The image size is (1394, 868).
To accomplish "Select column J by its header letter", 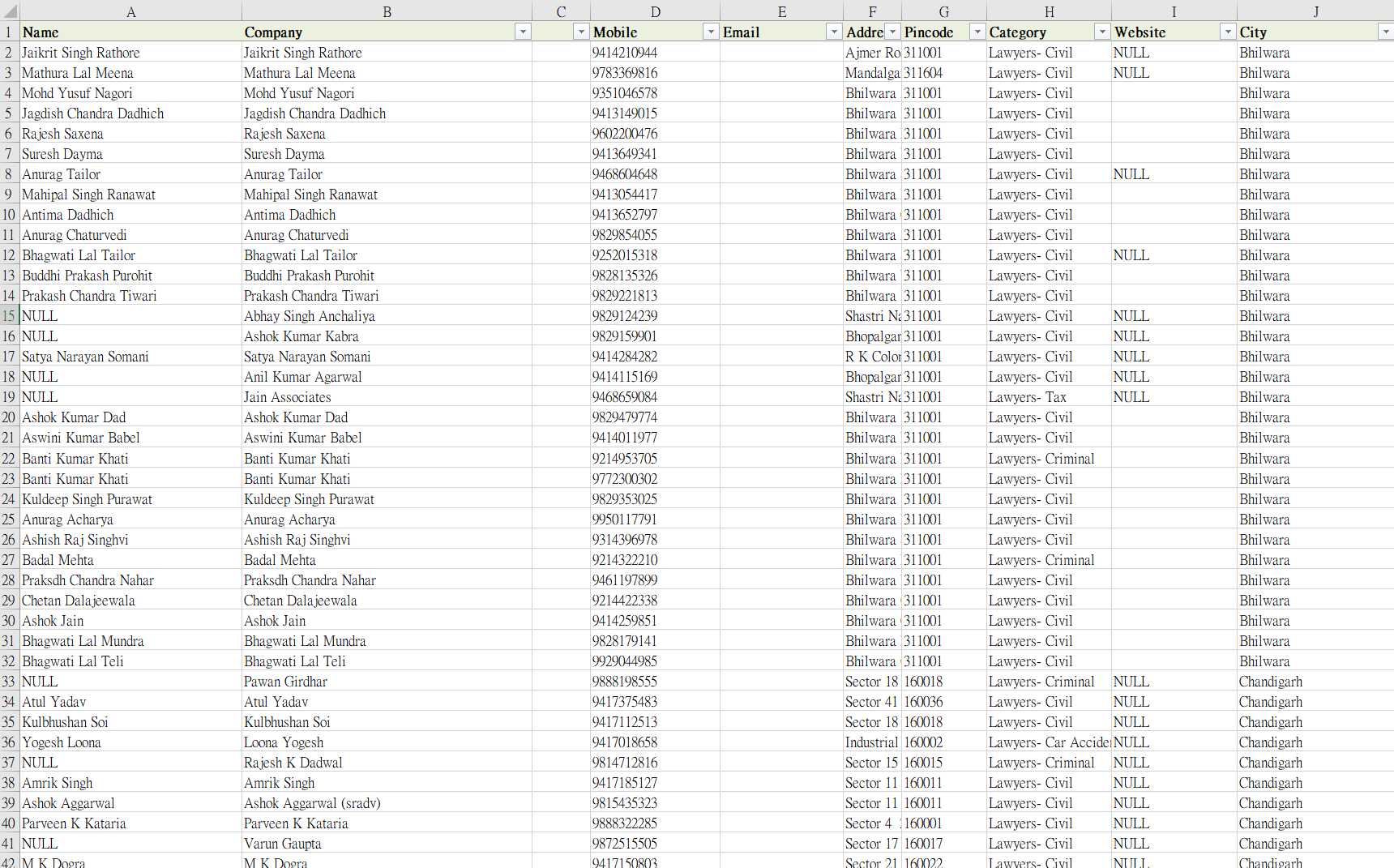I will 1315,11.
